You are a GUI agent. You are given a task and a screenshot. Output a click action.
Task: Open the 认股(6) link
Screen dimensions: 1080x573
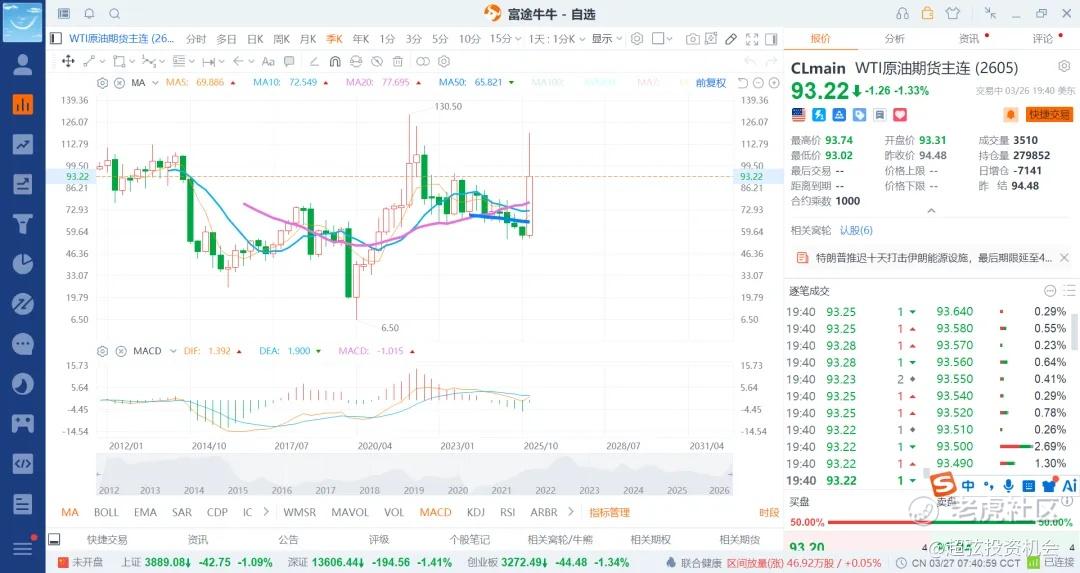point(856,230)
